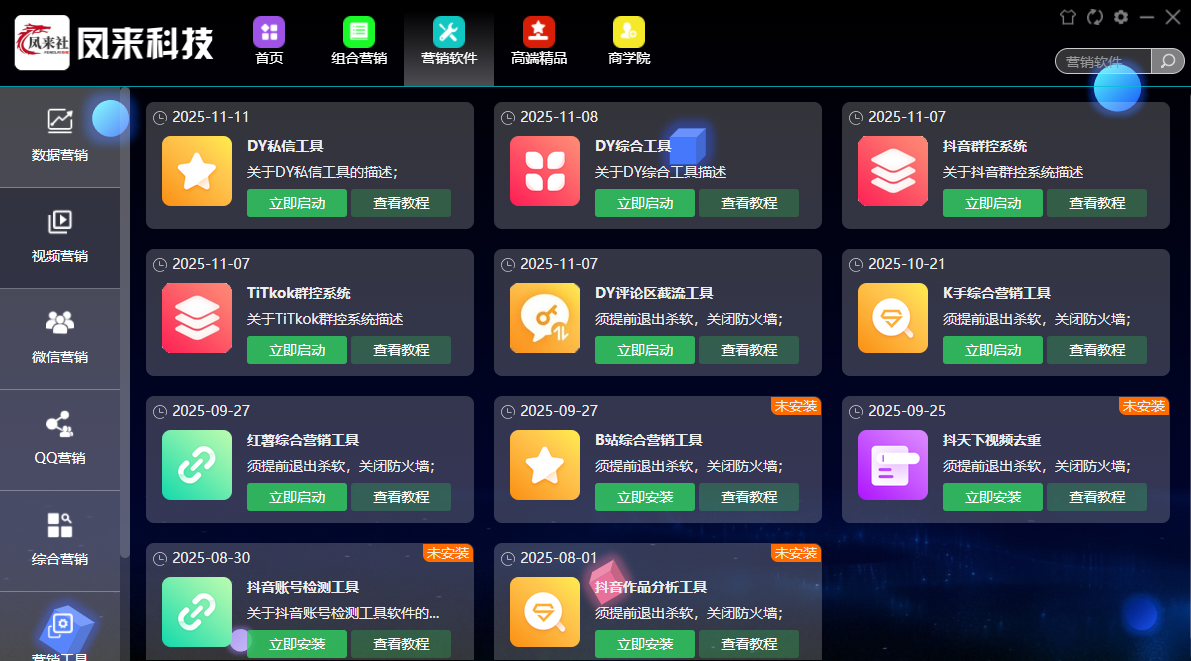
Task: Install B站综合营销工具 via 立即安装
Action: pyautogui.click(x=644, y=497)
